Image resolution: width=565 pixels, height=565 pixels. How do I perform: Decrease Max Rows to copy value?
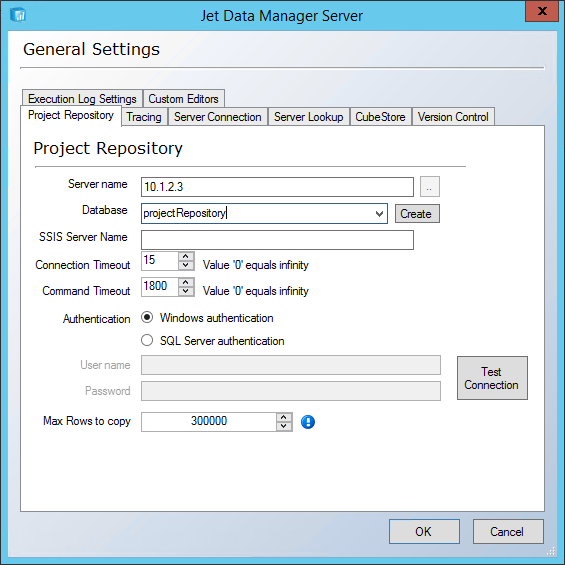(284, 426)
